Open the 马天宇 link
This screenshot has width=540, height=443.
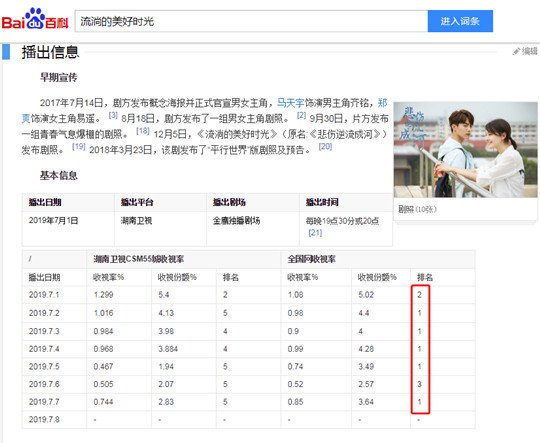tap(290, 103)
